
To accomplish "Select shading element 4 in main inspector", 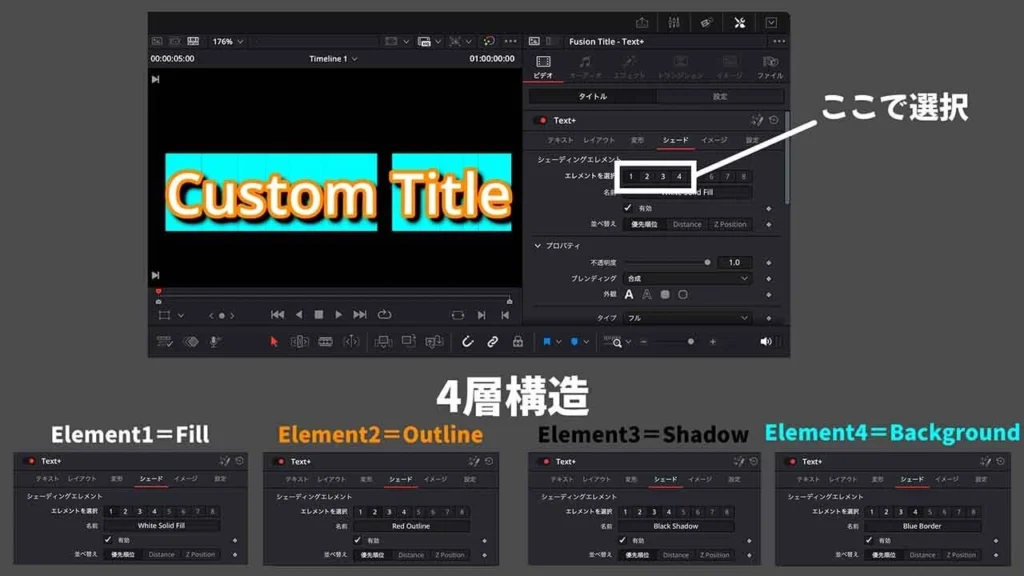I will 679,177.
